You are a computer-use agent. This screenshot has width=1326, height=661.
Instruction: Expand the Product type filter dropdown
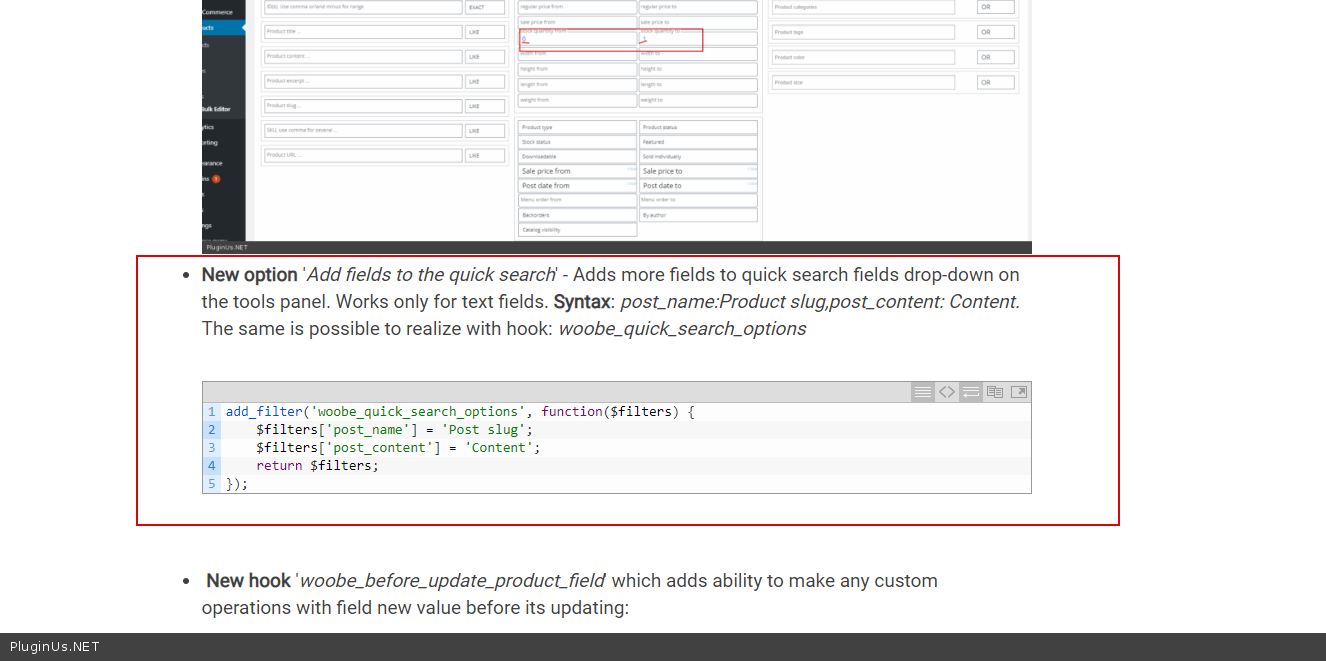[577, 128]
